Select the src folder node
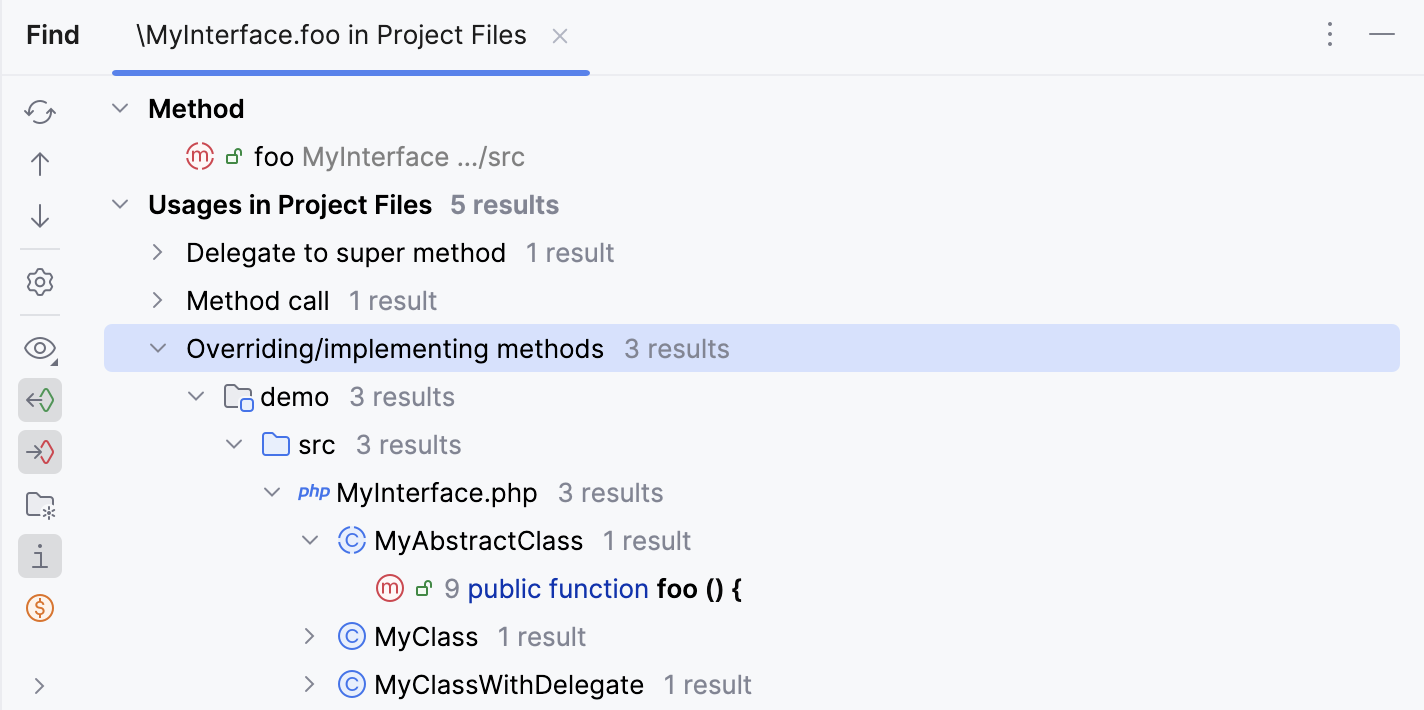The width and height of the screenshot is (1424, 710). (x=315, y=444)
